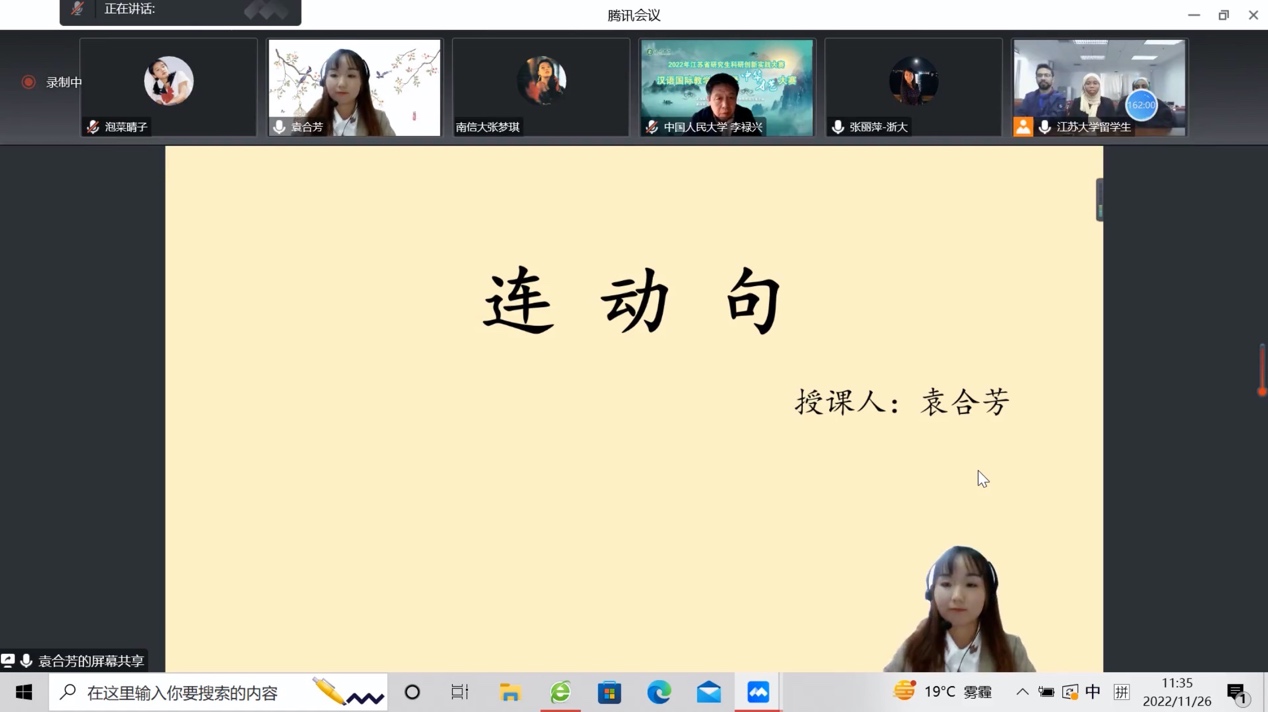
Task: Click the 袁合芳的屏幕共享 sharing label
Action: point(90,661)
